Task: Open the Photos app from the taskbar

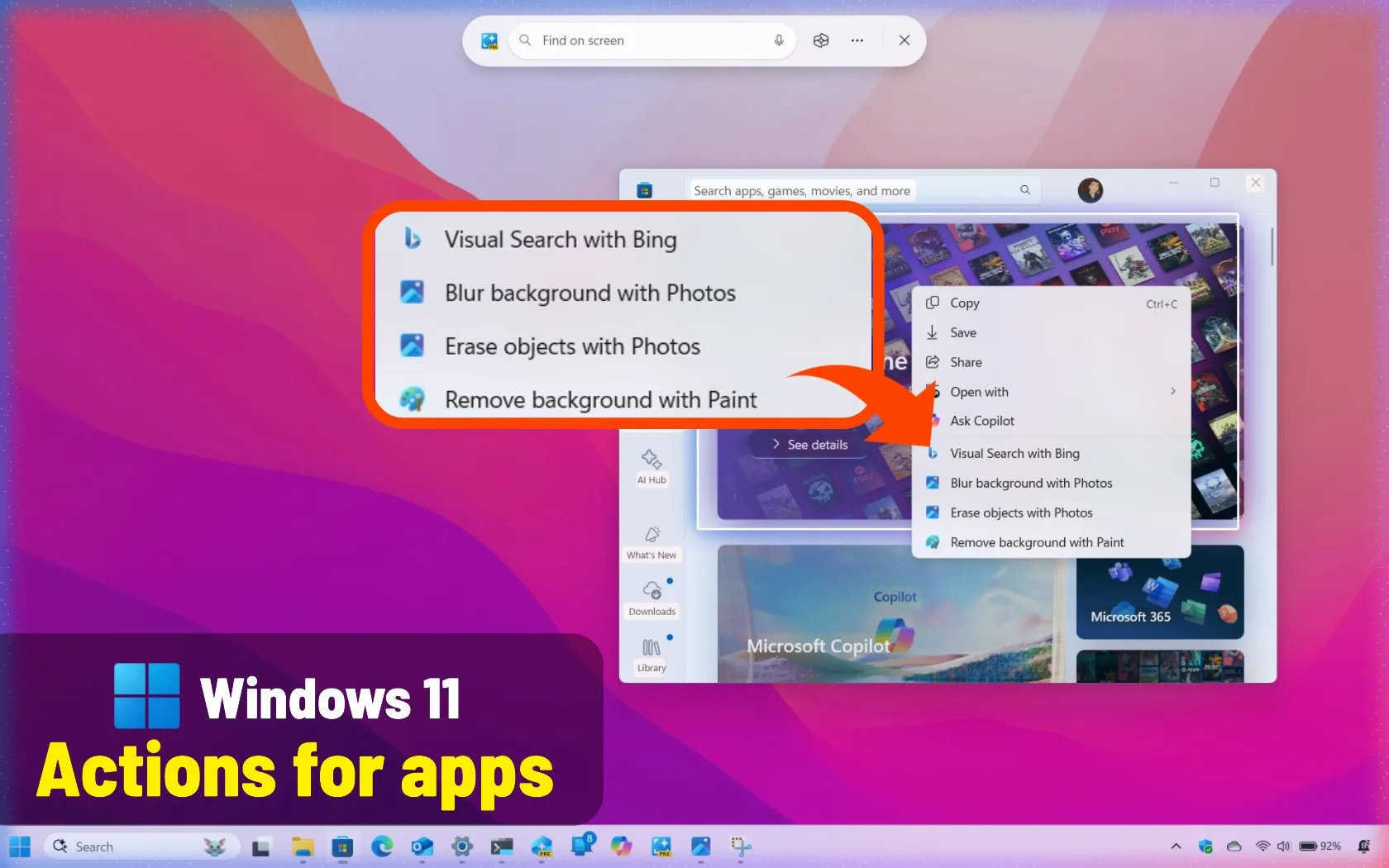Action: (701, 847)
